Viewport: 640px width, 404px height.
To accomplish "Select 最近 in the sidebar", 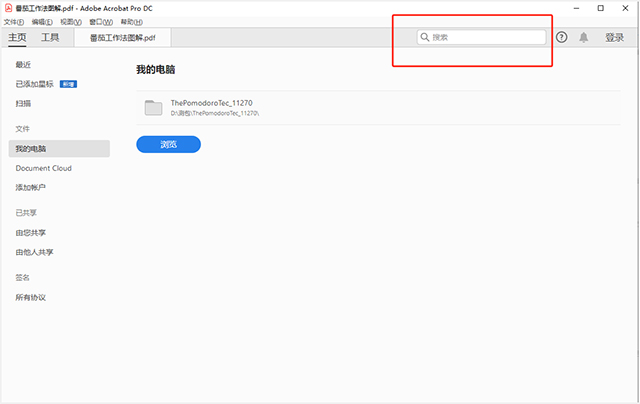I will pos(23,64).
